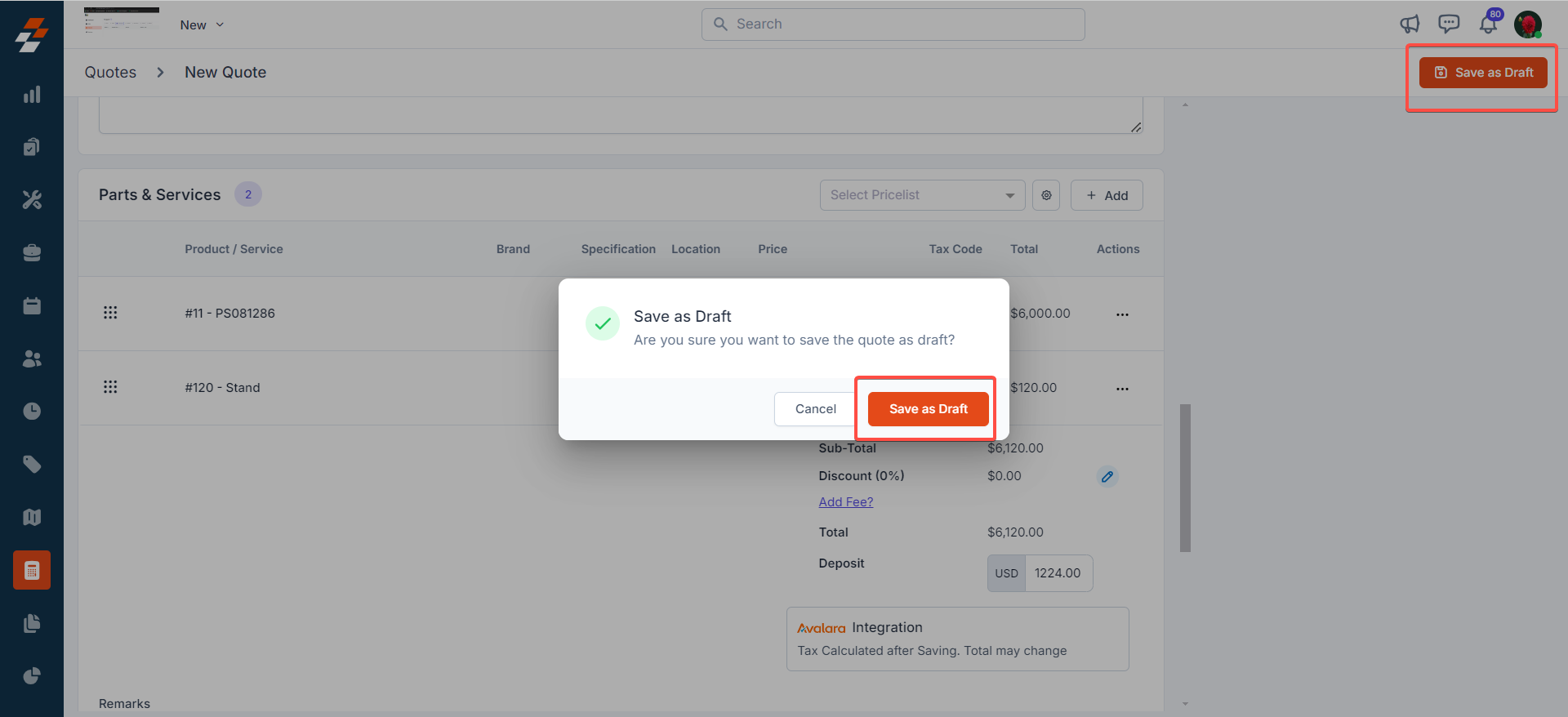Cancel the Save as Draft dialog
The width and height of the screenshot is (1568, 717).
point(815,409)
